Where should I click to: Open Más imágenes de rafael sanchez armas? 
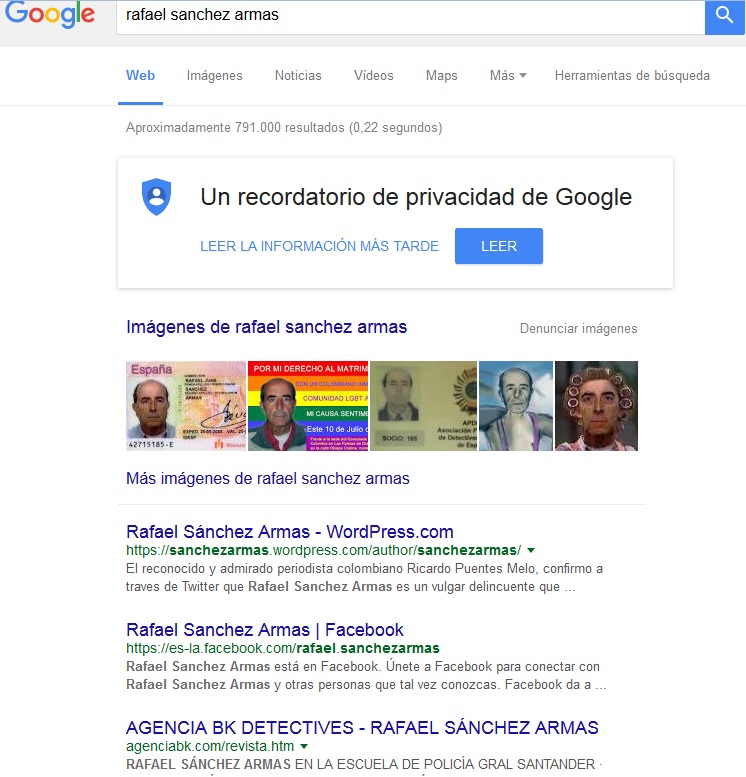(x=268, y=478)
